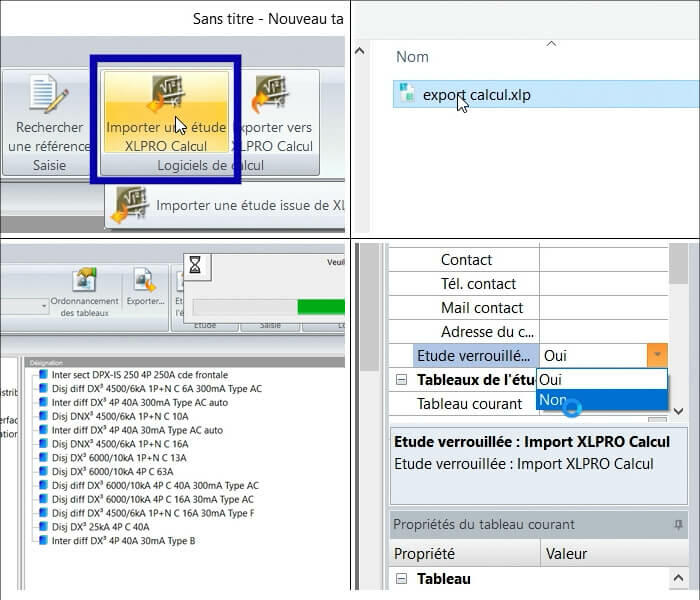Click Exporter vers XLPRO Calcul icon
The width and height of the screenshot is (700, 600).
pyautogui.click(x=271, y=93)
